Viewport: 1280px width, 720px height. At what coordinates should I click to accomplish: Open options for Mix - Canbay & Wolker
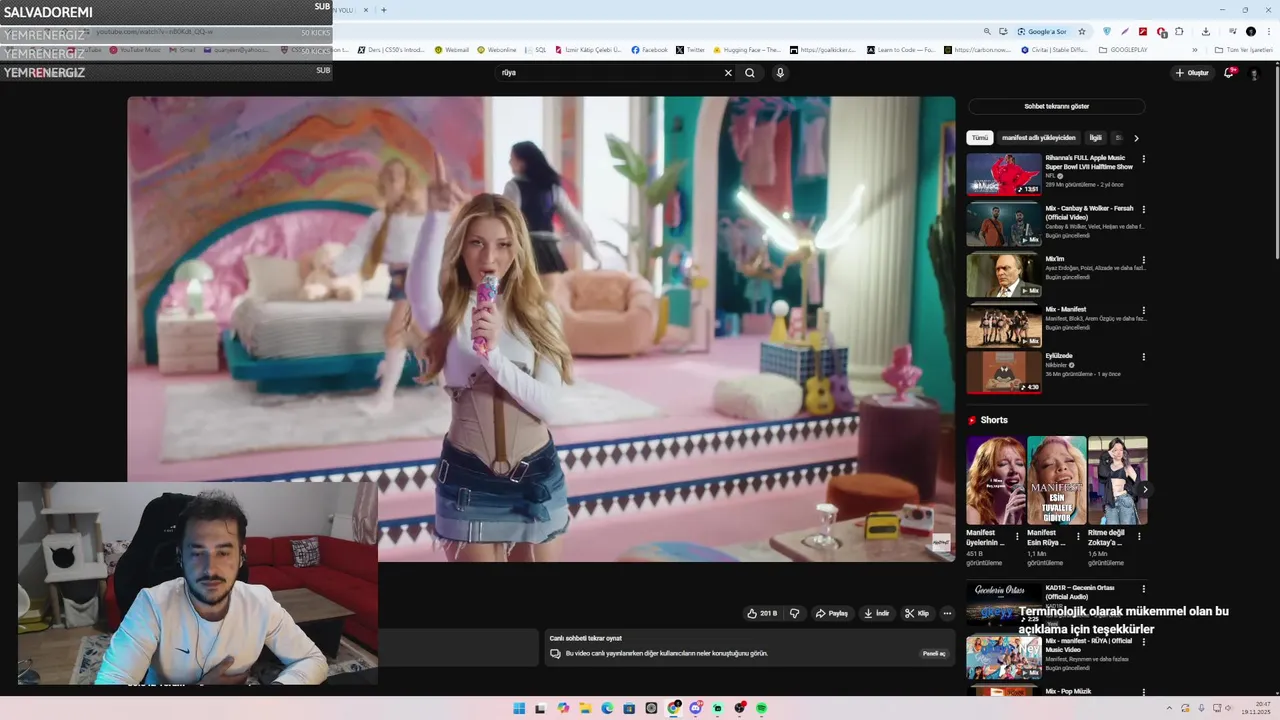point(1144,209)
